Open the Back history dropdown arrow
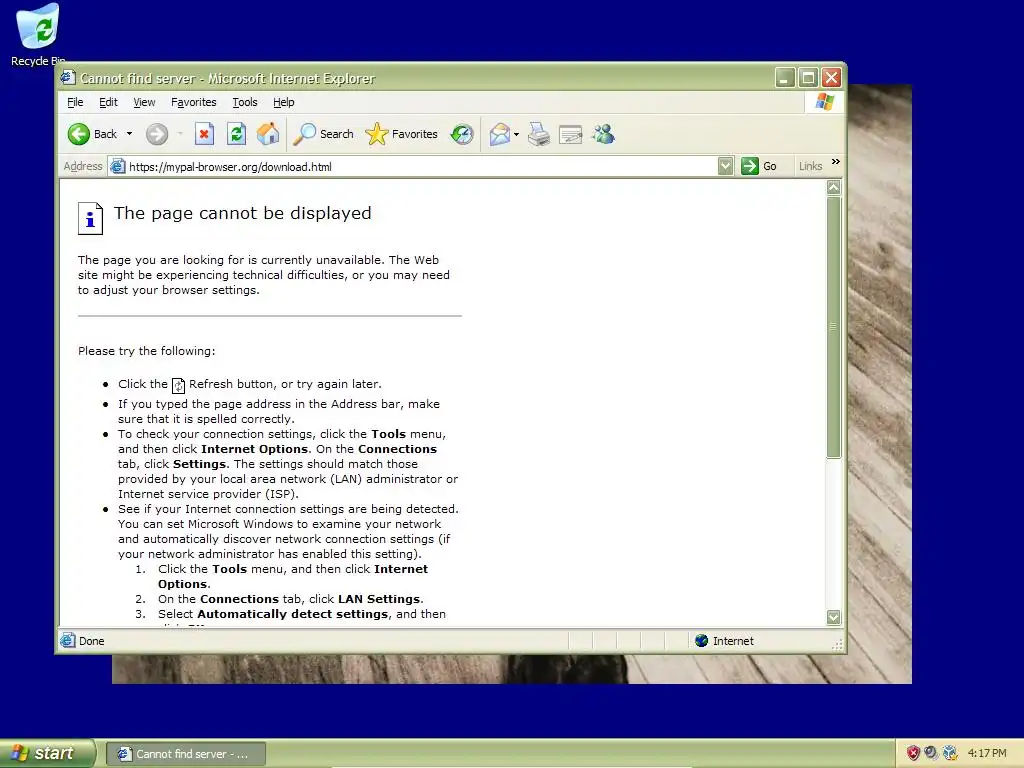The width and height of the screenshot is (1024, 768). tap(129, 134)
